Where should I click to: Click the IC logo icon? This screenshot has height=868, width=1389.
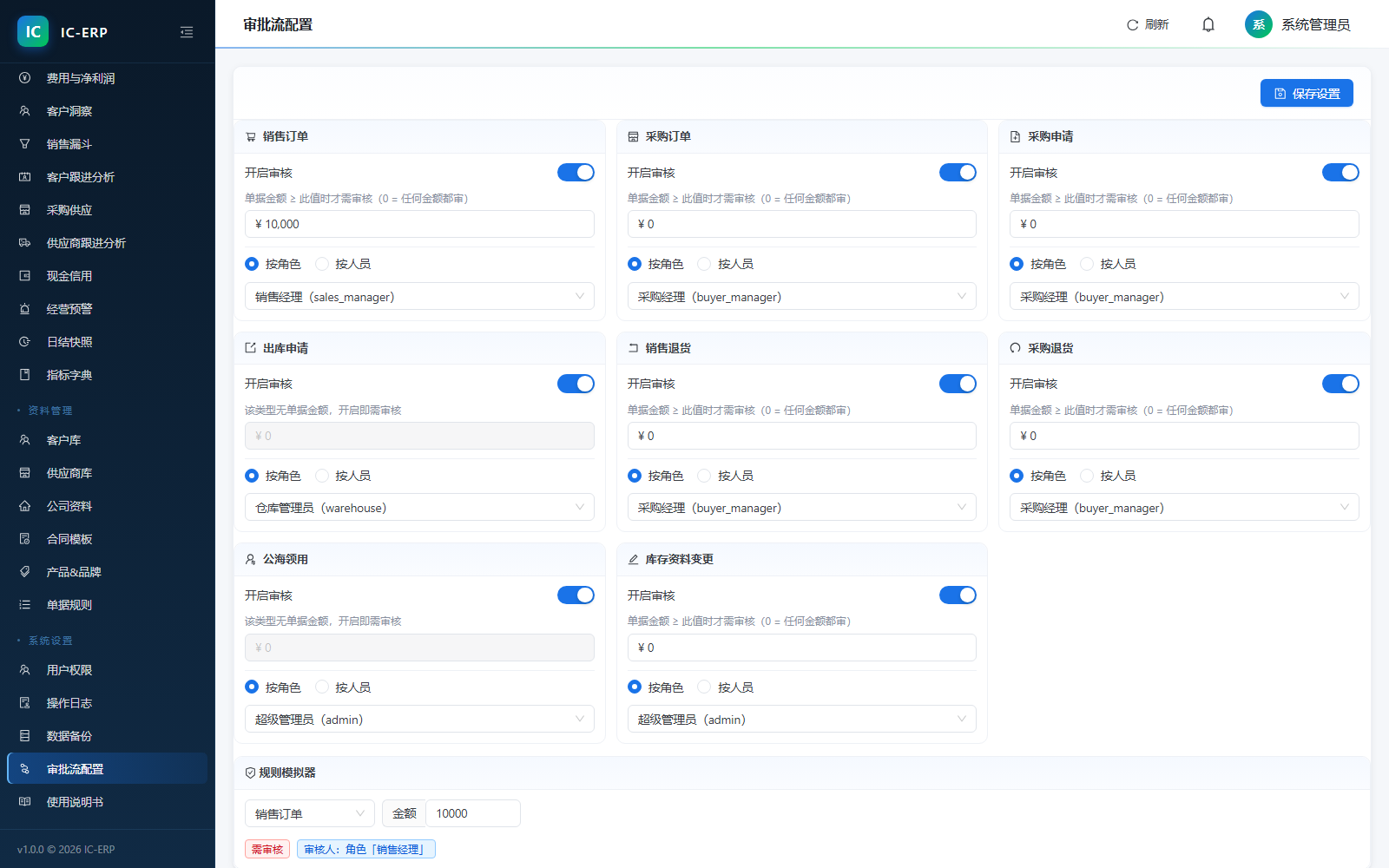click(x=33, y=32)
